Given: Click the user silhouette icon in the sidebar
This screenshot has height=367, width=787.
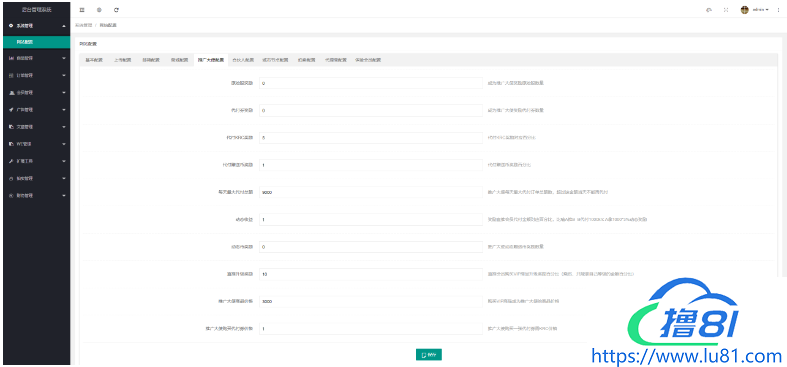Looking at the screenshot, I should (11, 92).
